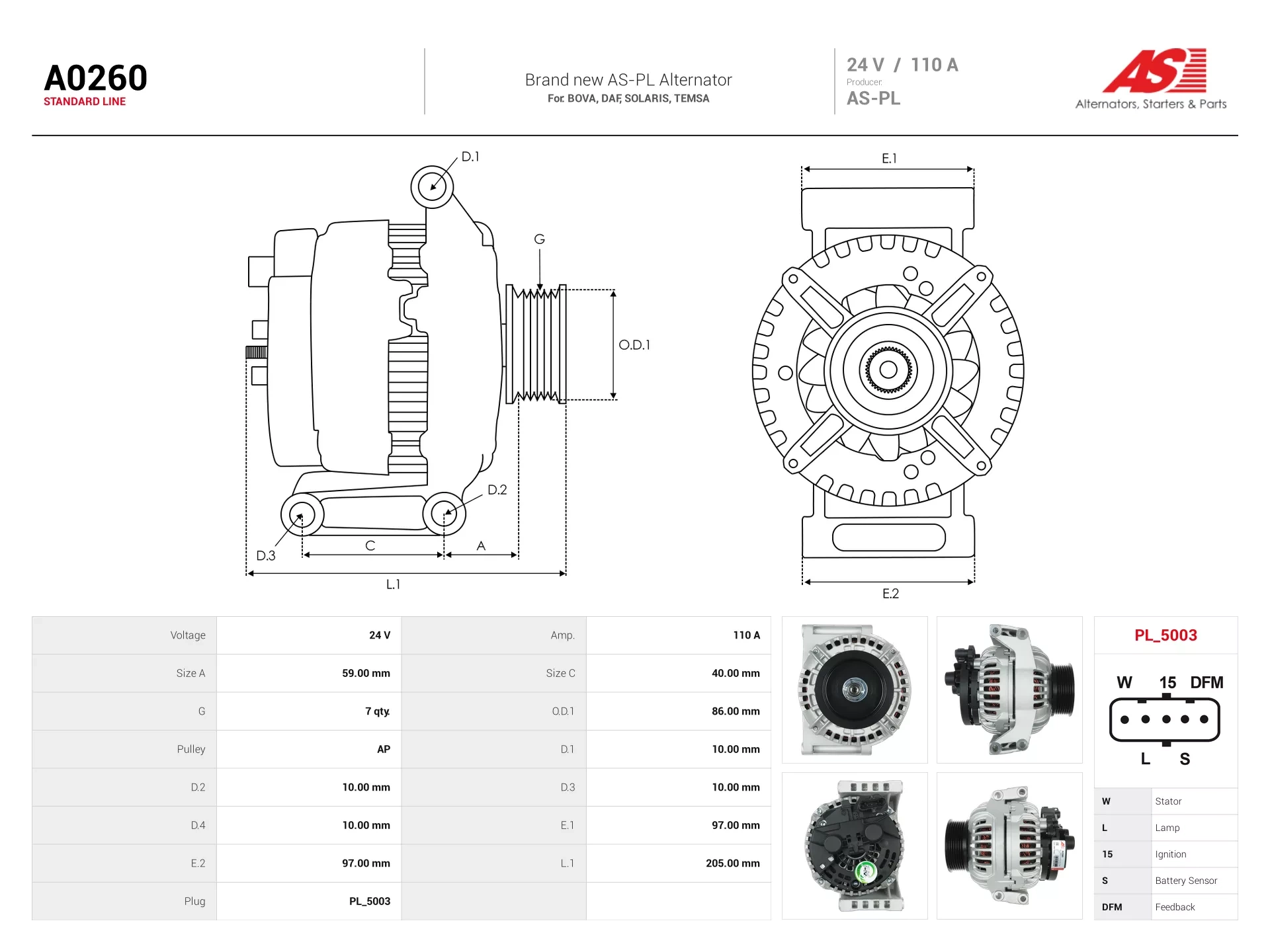Open rear black cover product photo
Image resolution: width=1270 pixels, height=952 pixels.
point(855,846)
